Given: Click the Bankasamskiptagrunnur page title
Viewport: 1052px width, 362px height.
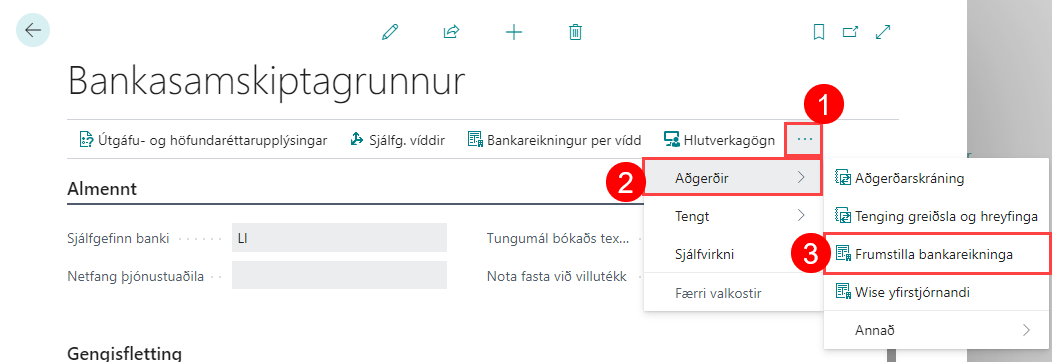Looking at the screenshot, I should click(x=267, y=82).
